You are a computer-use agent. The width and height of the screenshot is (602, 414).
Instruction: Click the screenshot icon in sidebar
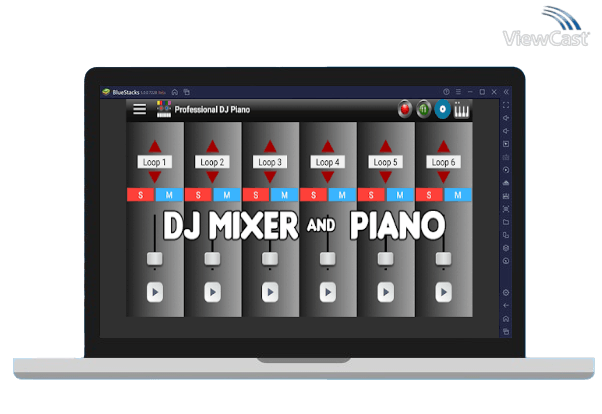click(x=506, y=209)
